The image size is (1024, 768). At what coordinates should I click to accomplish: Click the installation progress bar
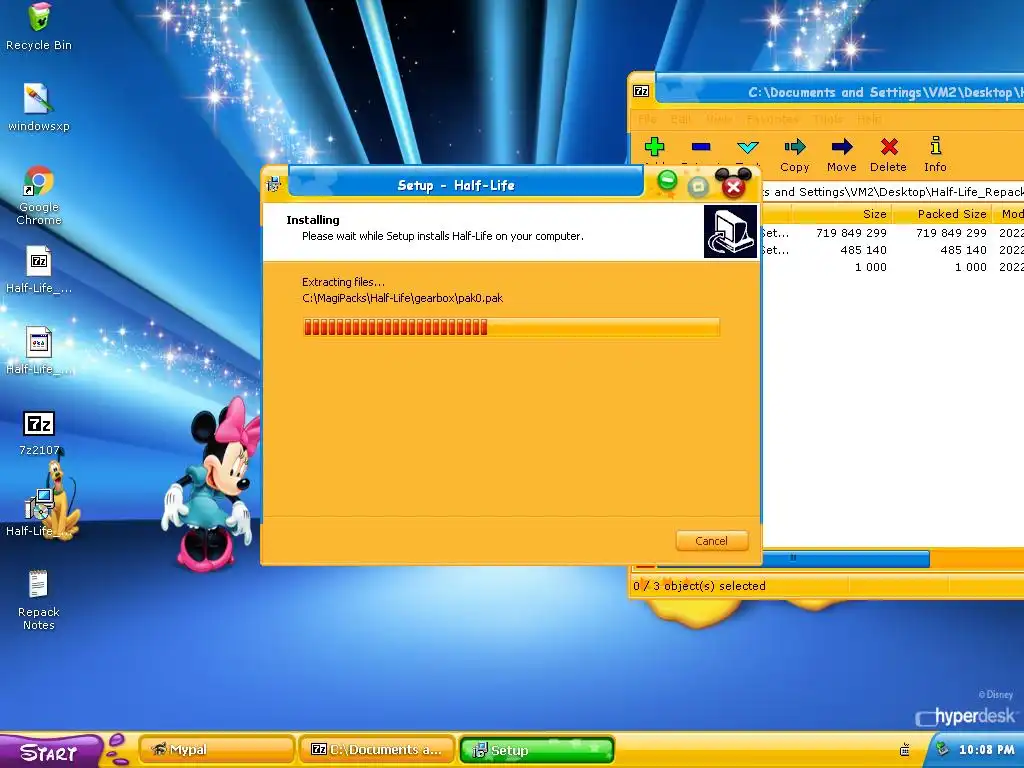click(511, 327)
